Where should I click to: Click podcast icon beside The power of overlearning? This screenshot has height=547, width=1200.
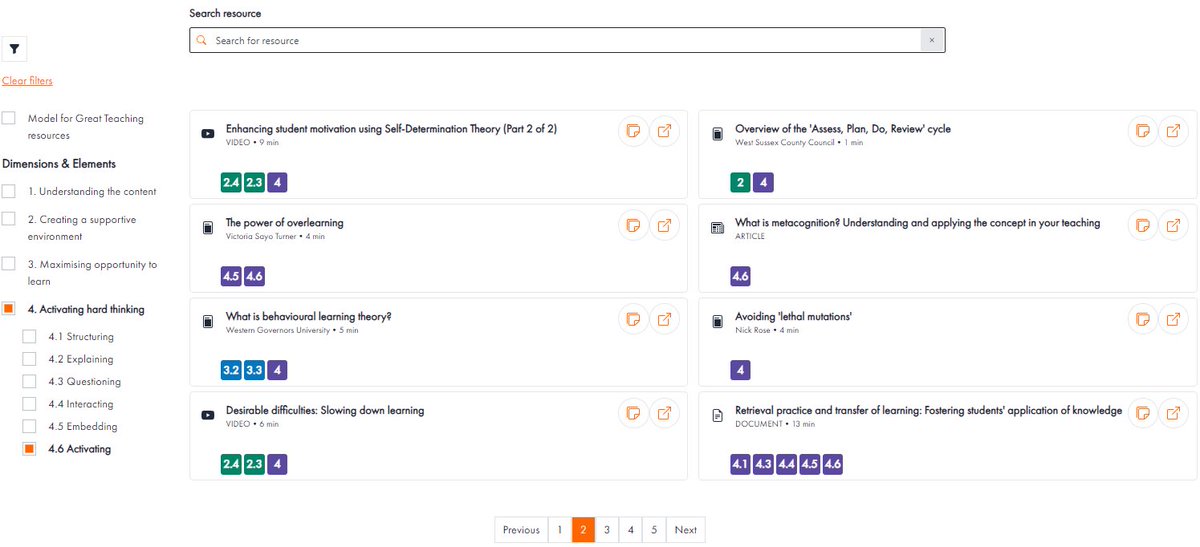click(x=208, y=228)
